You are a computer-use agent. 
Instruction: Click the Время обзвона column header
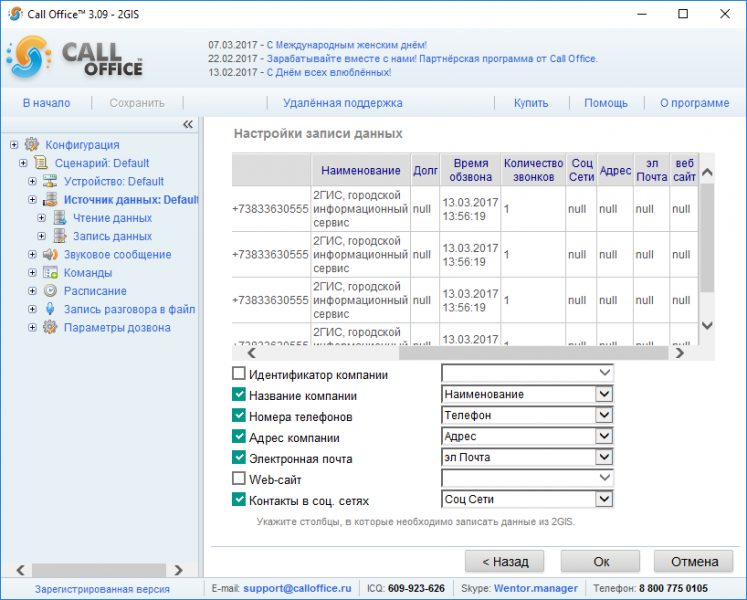click(x=470, y=170)
